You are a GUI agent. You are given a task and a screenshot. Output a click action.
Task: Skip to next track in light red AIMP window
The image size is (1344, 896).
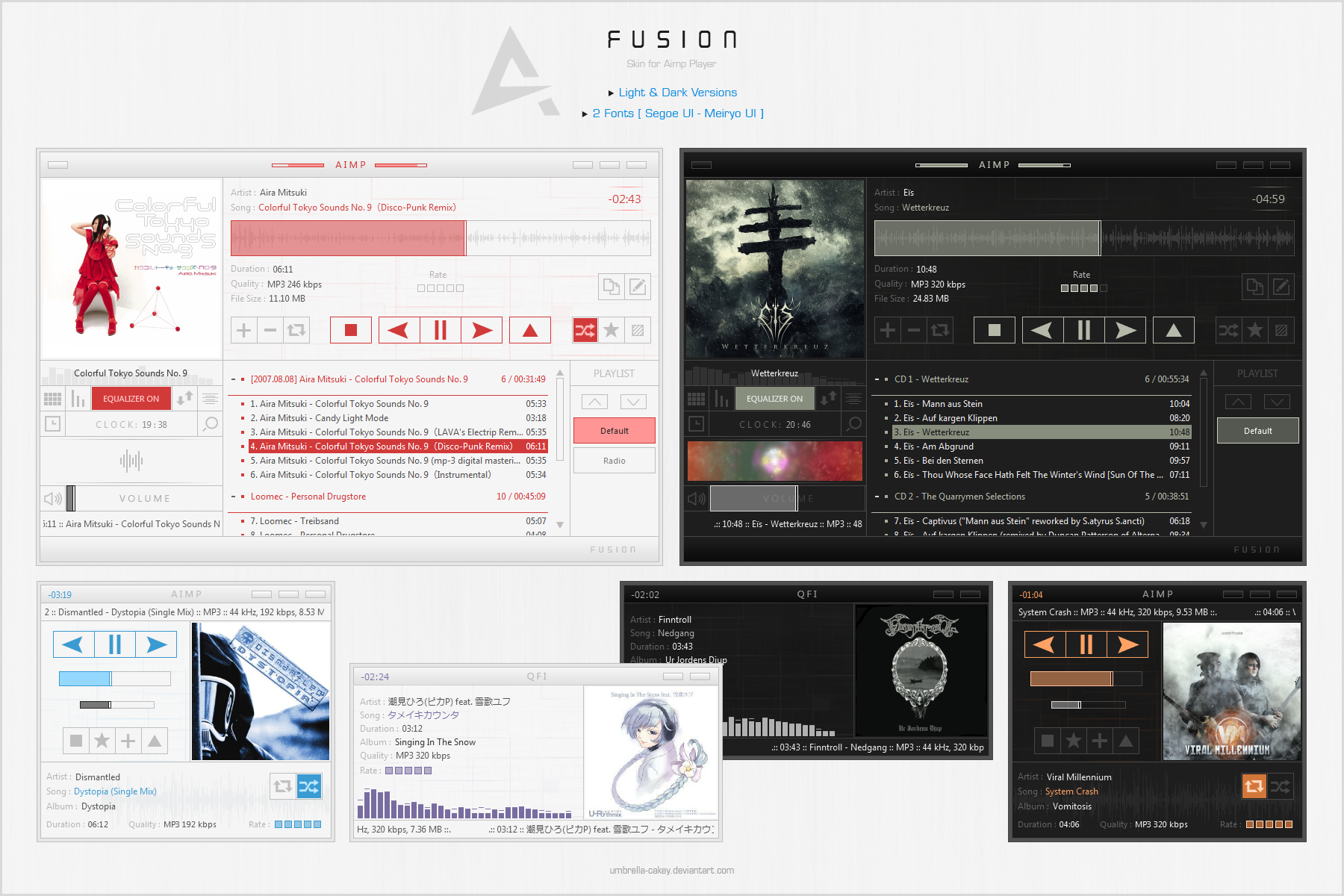(482, 330)
